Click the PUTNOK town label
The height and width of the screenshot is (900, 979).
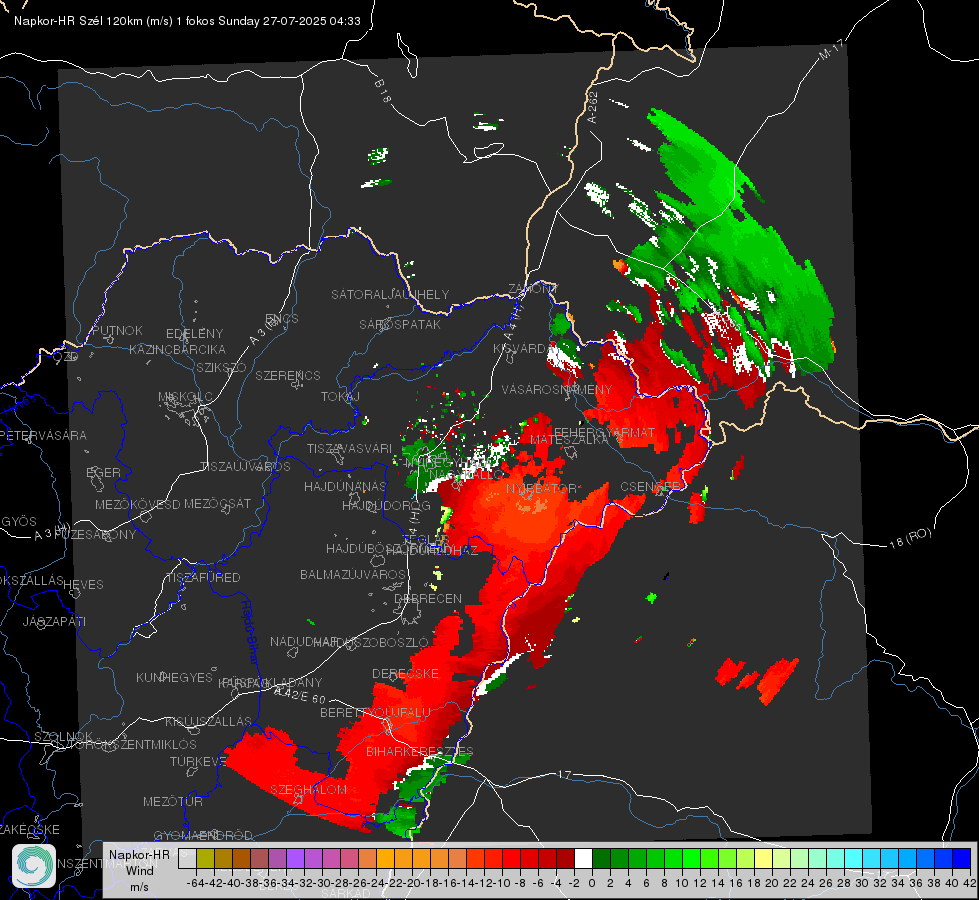coord(117,330)
